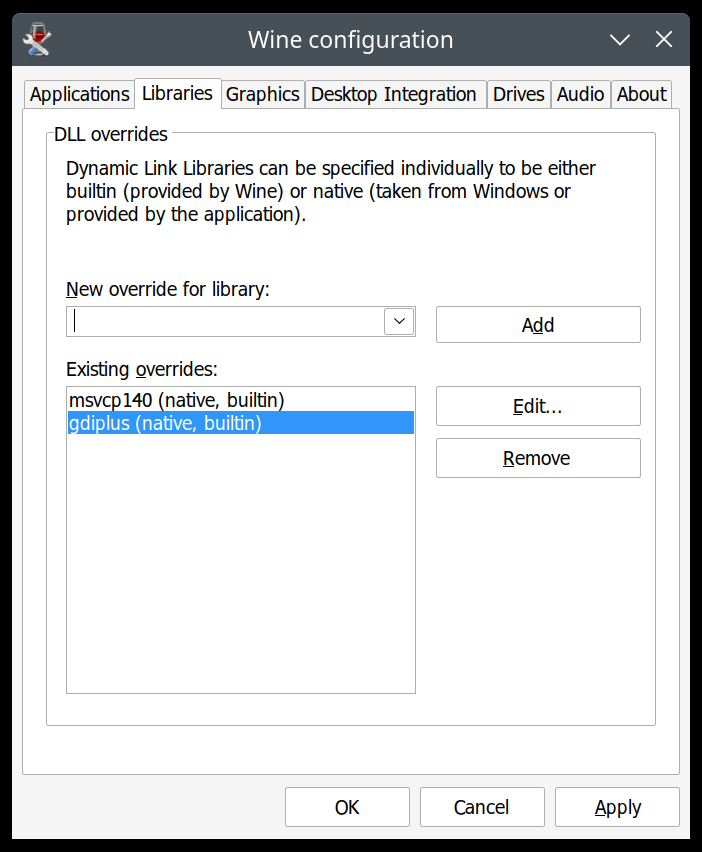Click the Add button to add an override
Screen dimensions: 702x852
click(x=537, y=324)
